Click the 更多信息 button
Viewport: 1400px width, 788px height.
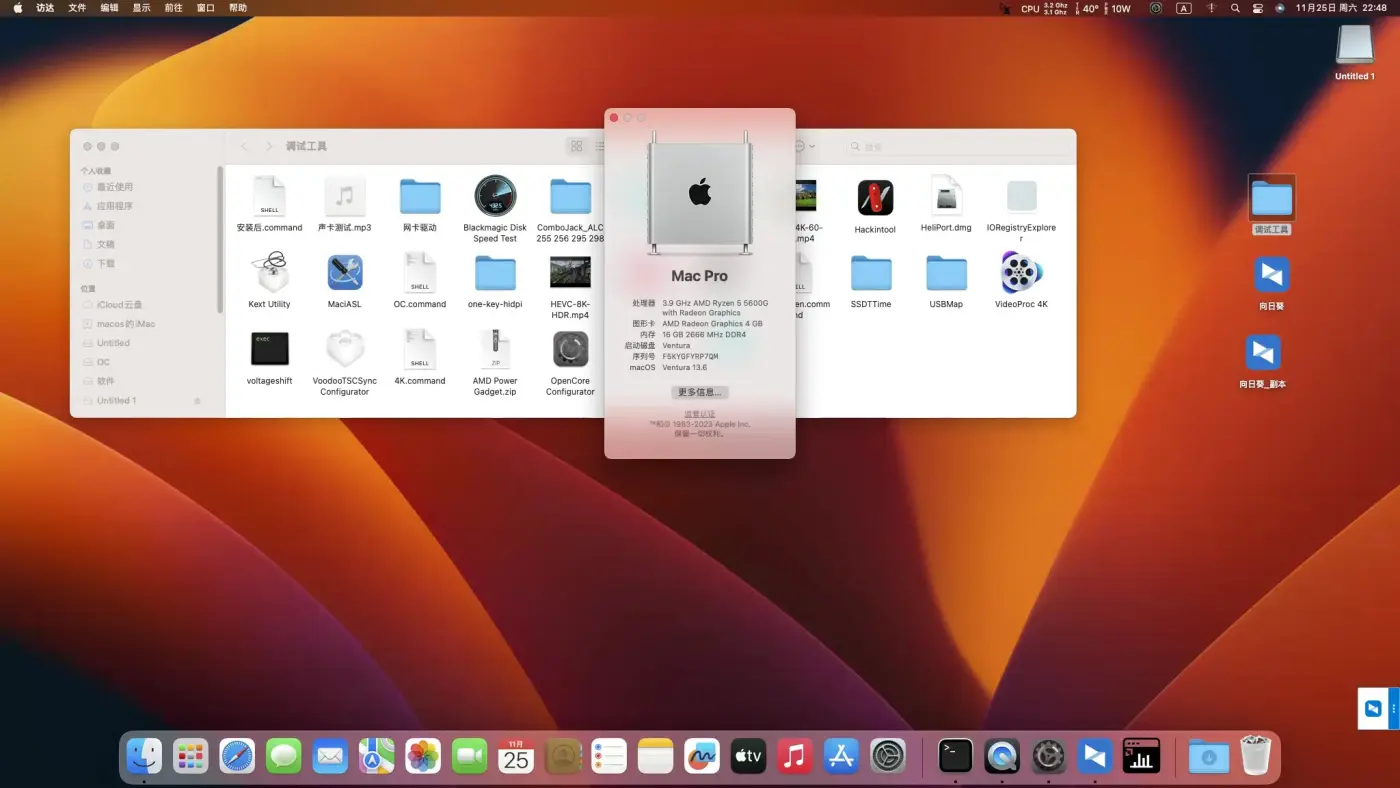point(699,392)
